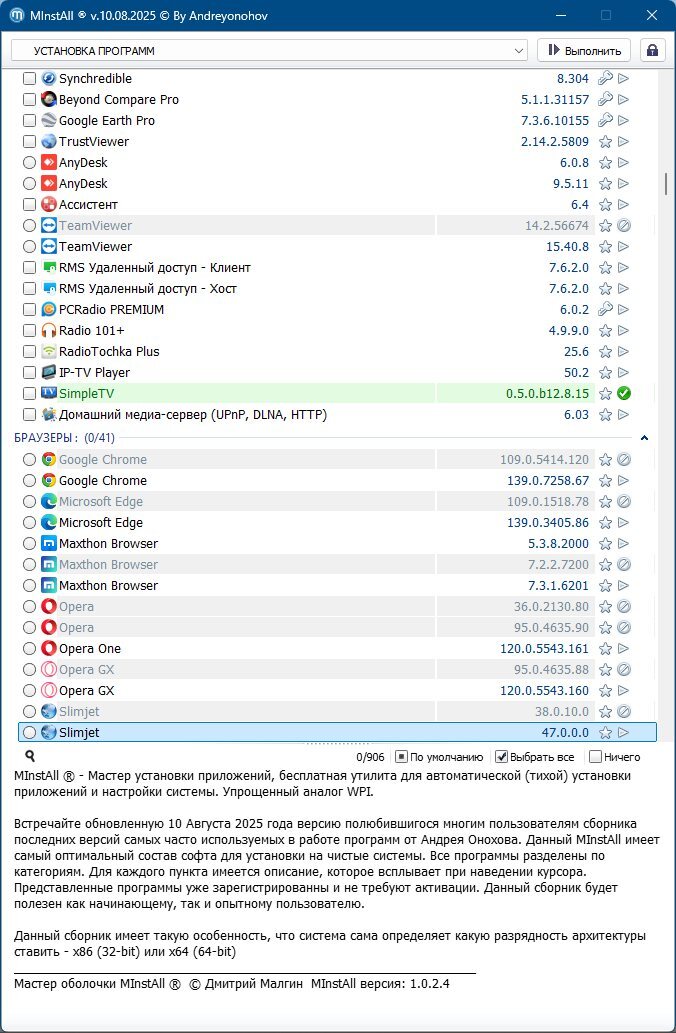Select the Slimjet 47.0.0.0 row
The height and width of the screenshot is (1033, 676).
tap(337, 732)
